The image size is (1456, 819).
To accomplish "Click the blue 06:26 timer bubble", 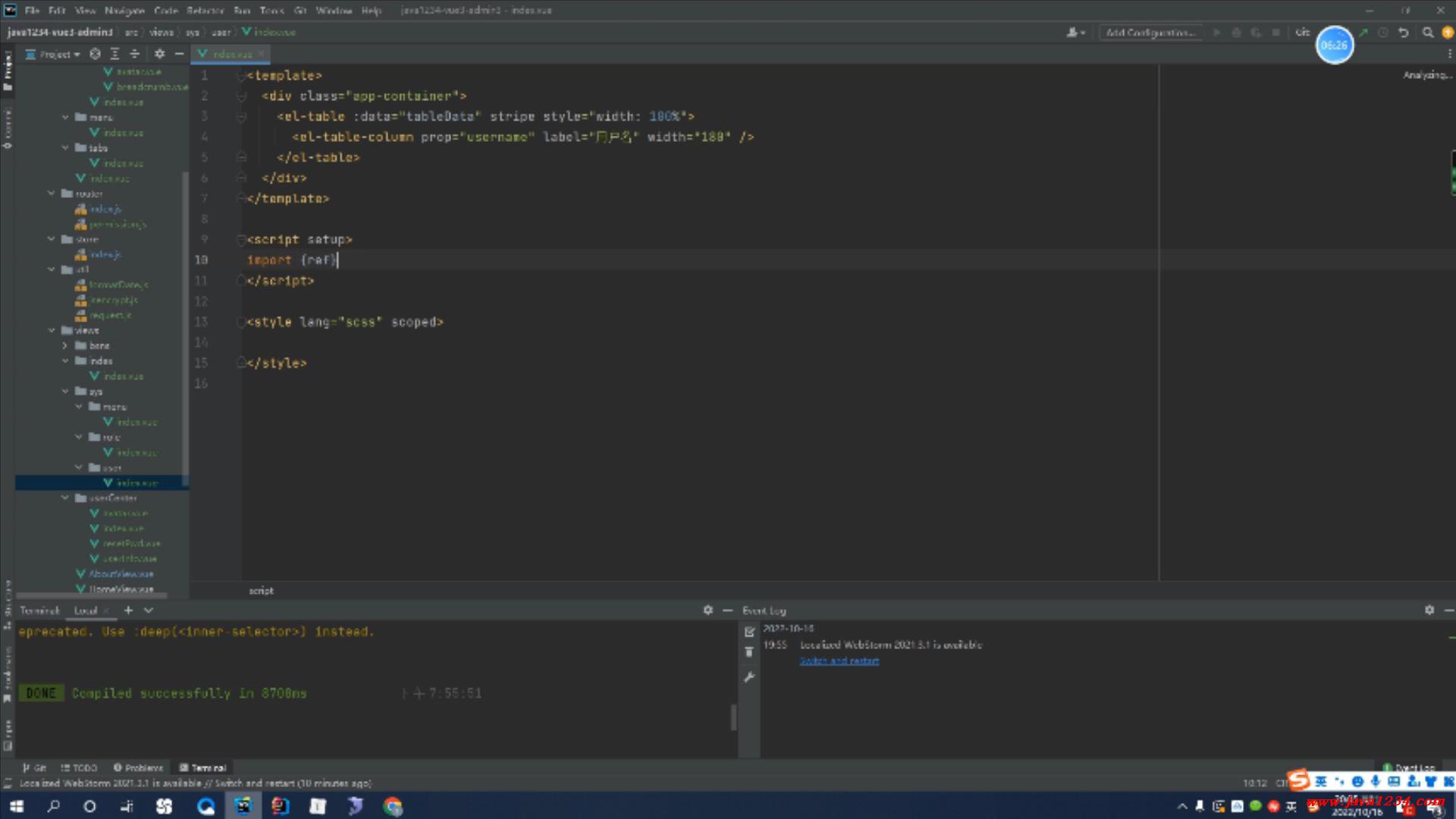I will pos(1334,45).
